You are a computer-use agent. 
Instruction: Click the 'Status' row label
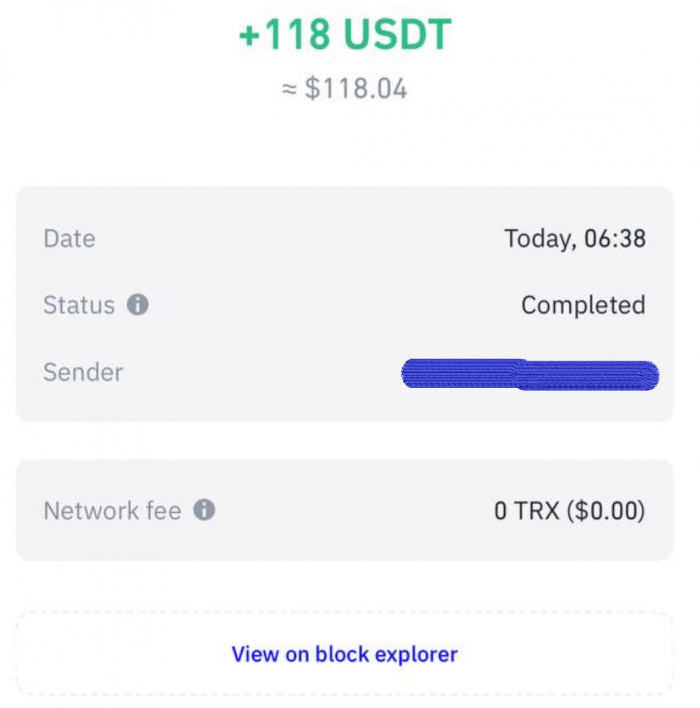pyautogui.click(x=79, y=305)
